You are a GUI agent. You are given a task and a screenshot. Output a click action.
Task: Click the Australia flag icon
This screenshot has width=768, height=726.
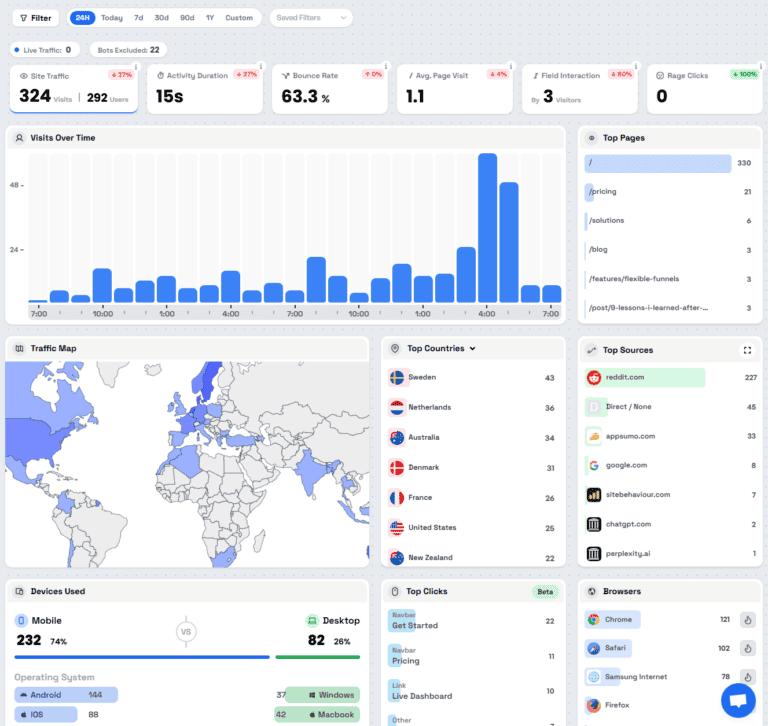[397, 437]
